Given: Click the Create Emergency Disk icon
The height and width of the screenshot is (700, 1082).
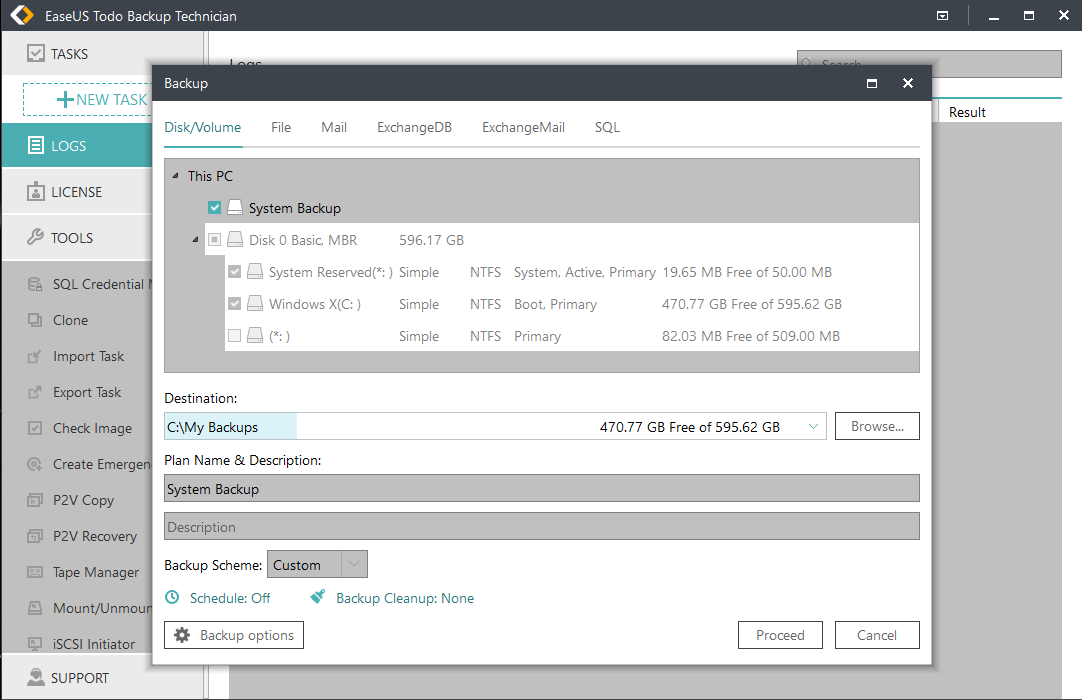Looking at the screenshot, I should click(35, 464).
